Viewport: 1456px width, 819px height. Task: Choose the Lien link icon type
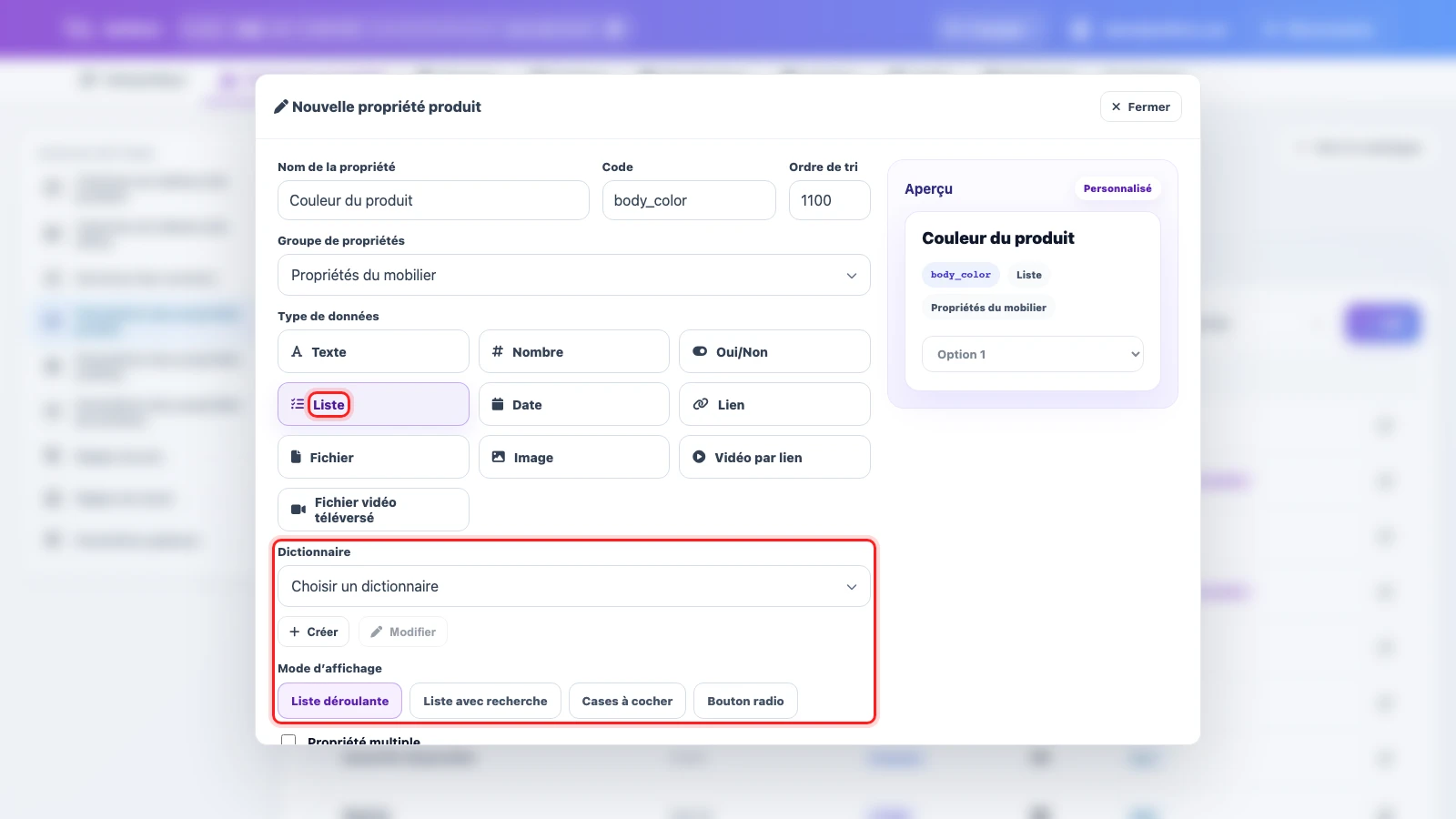700,404
